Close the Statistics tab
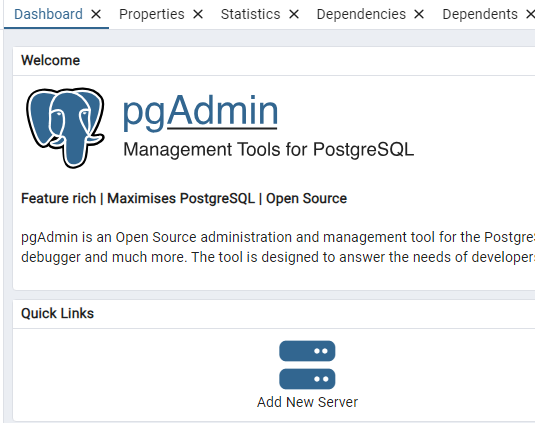Image resolution: width=535 pixels, height=423 pixels. (x=294, y=14)
